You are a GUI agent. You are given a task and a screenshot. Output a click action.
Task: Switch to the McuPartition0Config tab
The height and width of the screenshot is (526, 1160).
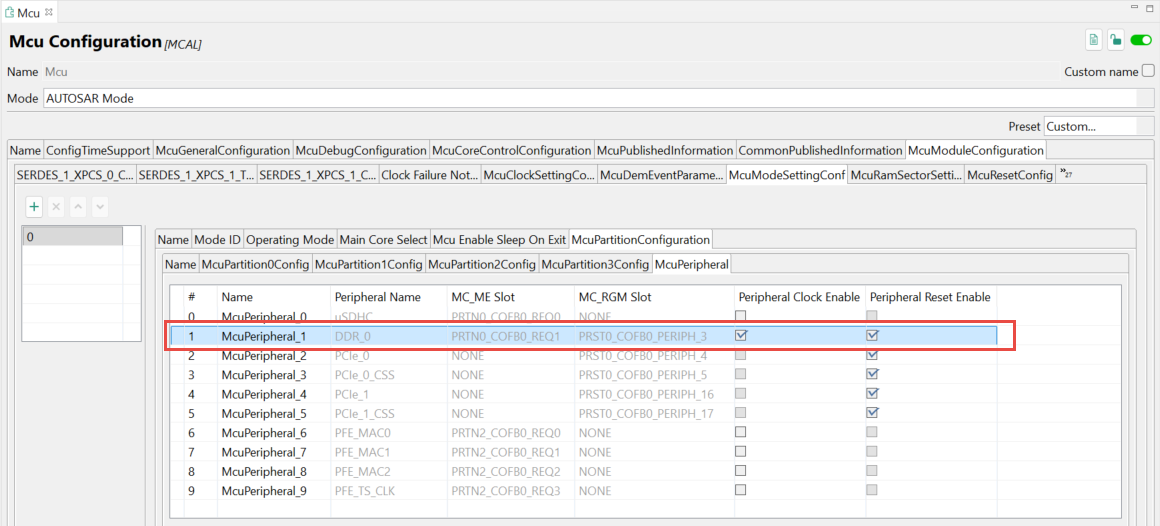tap(255, 264)
